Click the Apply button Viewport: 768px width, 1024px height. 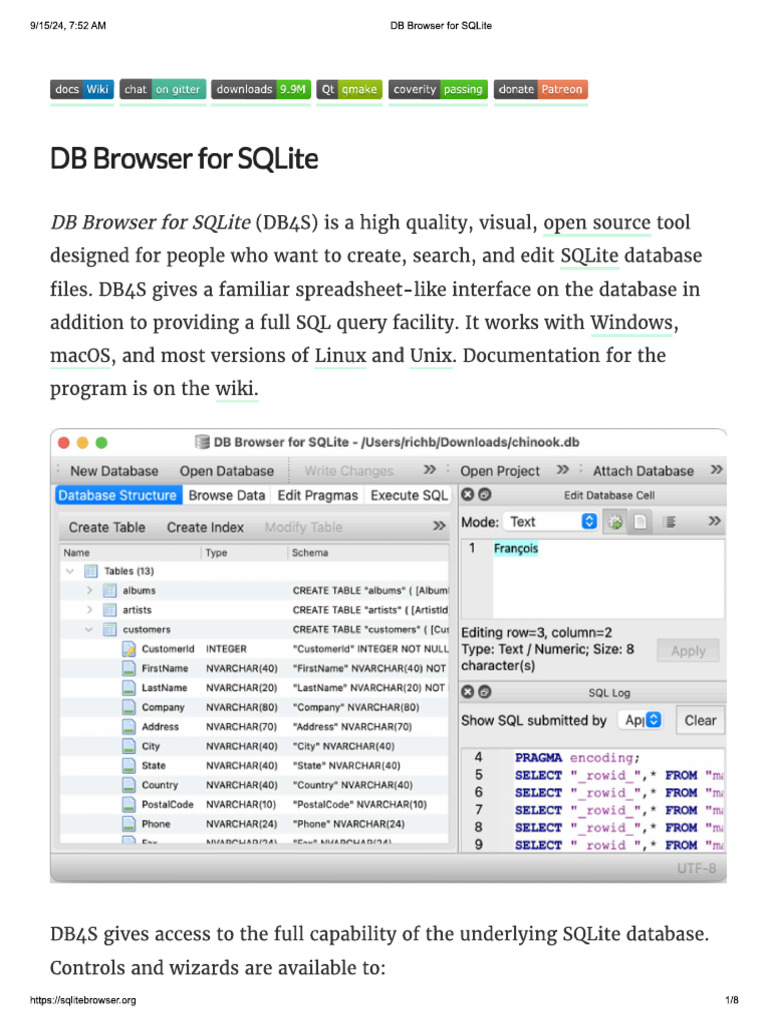(688, 651)
